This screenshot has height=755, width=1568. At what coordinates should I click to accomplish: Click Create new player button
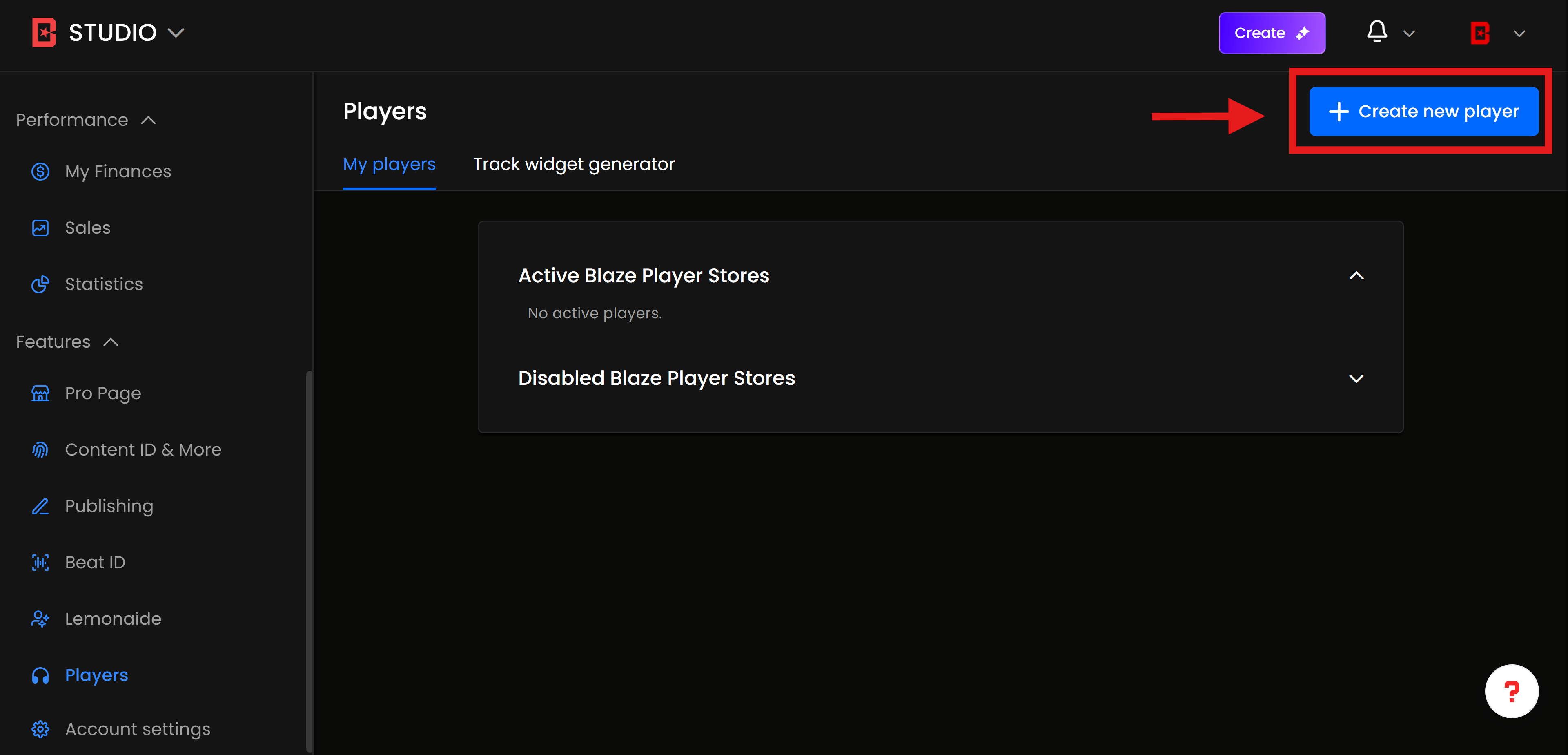coord(1424,112)
